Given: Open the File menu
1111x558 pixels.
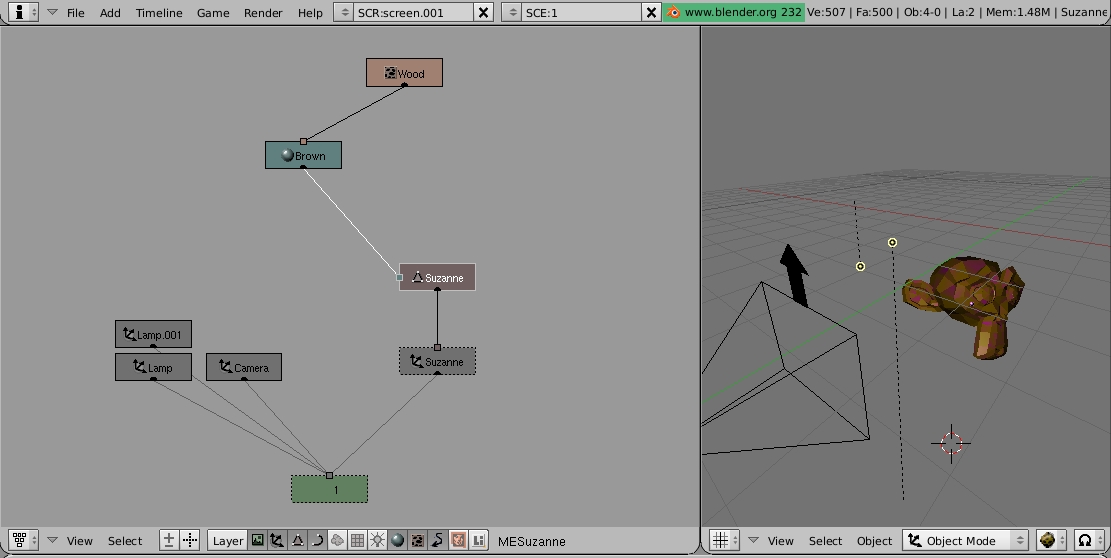Looking at the screenshot, I should (75, 13).
